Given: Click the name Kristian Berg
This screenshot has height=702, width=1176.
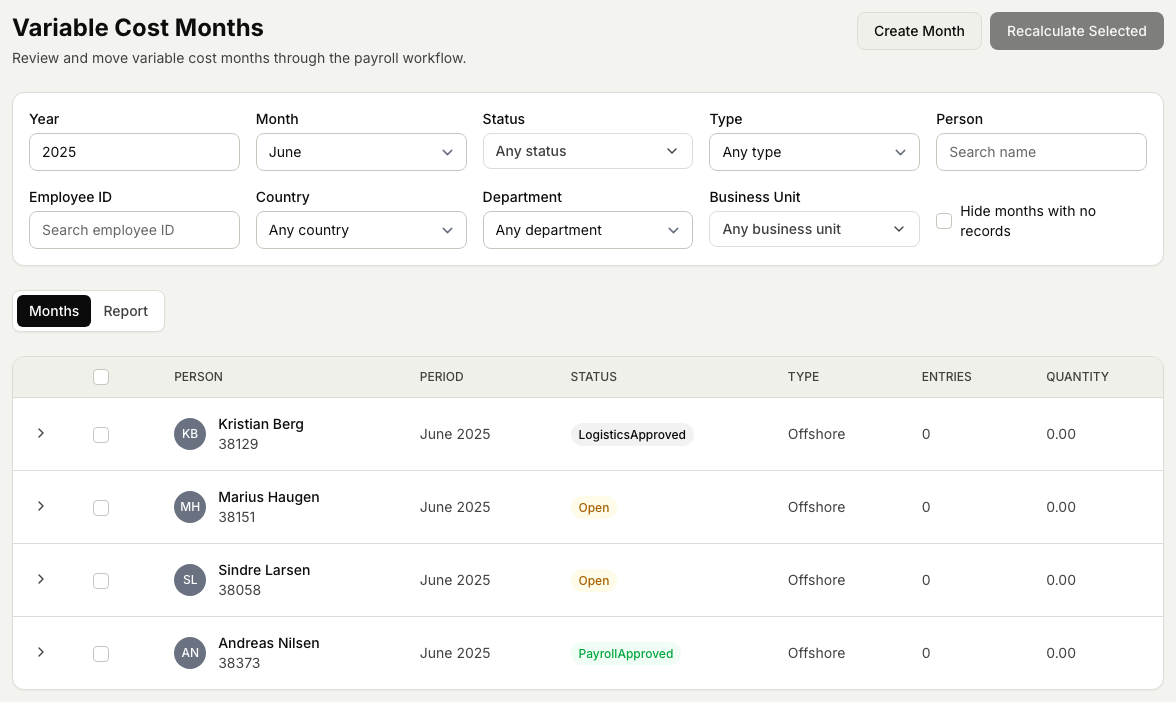Looking at the screenshot, I should 261,424.
